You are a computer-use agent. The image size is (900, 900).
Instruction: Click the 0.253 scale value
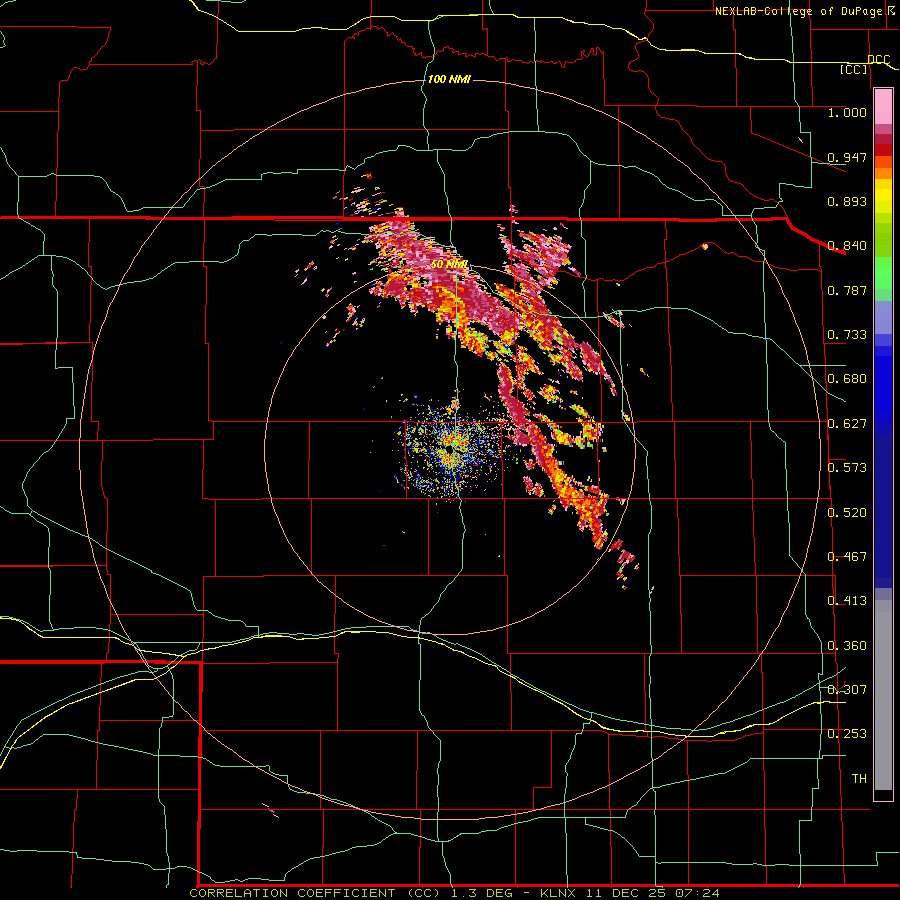tap(847, 734)
